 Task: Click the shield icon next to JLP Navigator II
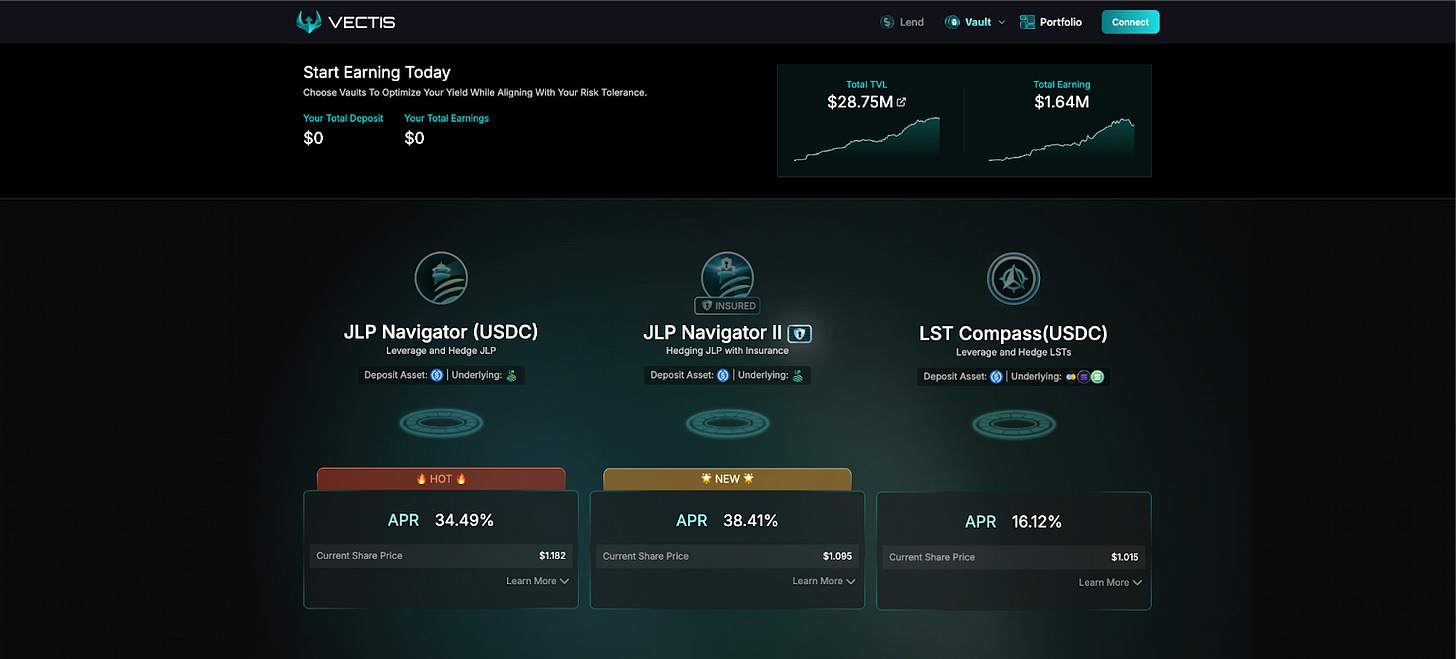(799, 333)
